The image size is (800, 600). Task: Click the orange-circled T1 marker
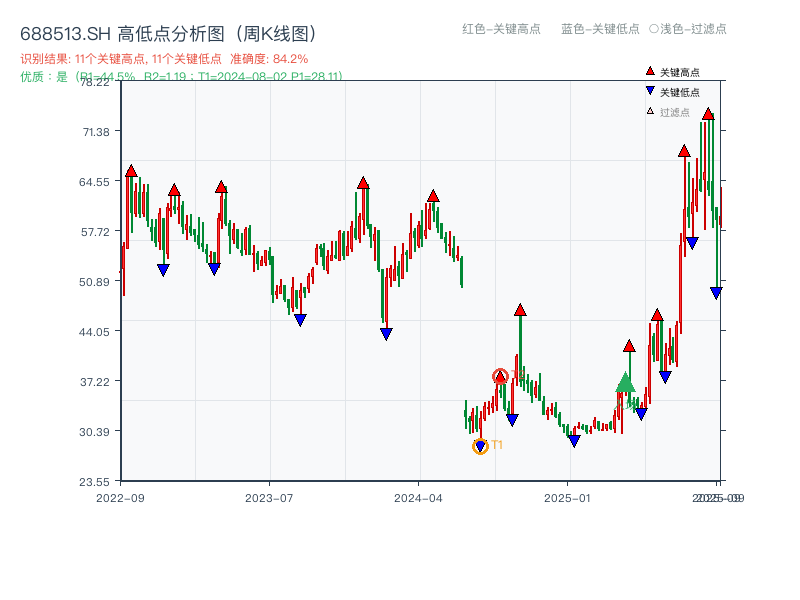(x=480, y=445)
